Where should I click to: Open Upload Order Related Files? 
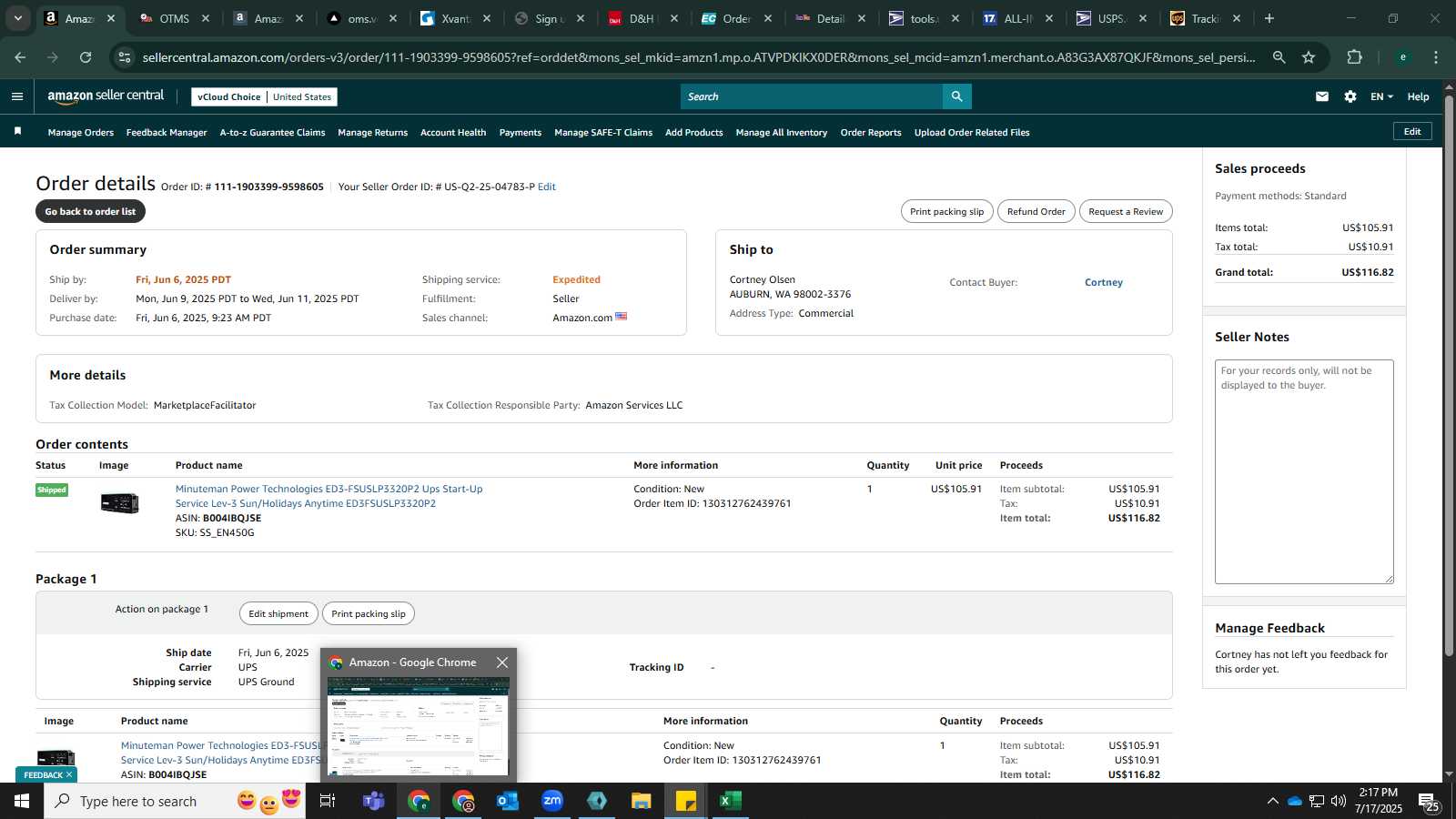972,133
